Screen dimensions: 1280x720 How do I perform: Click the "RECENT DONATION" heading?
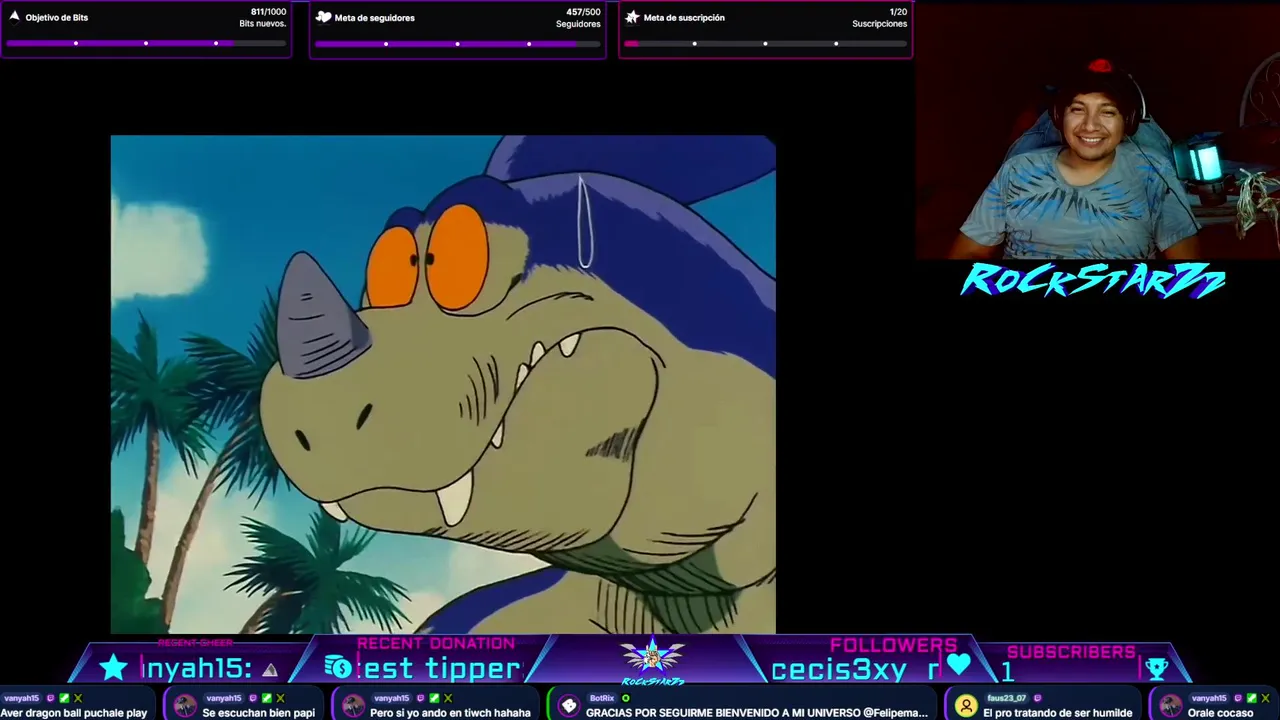[436, 644]
